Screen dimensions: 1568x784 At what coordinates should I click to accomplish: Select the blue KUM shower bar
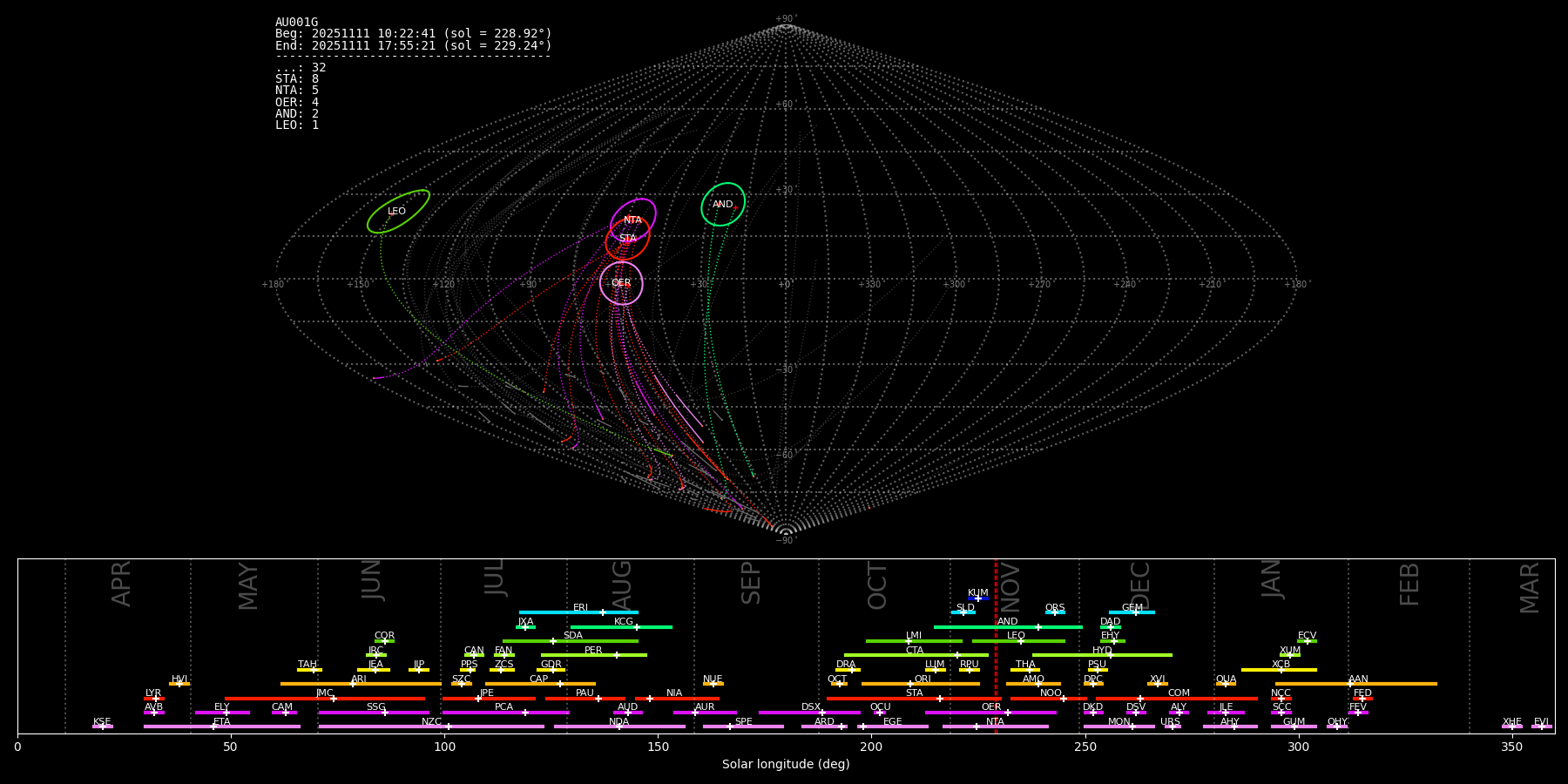click(x=977, y=598)
